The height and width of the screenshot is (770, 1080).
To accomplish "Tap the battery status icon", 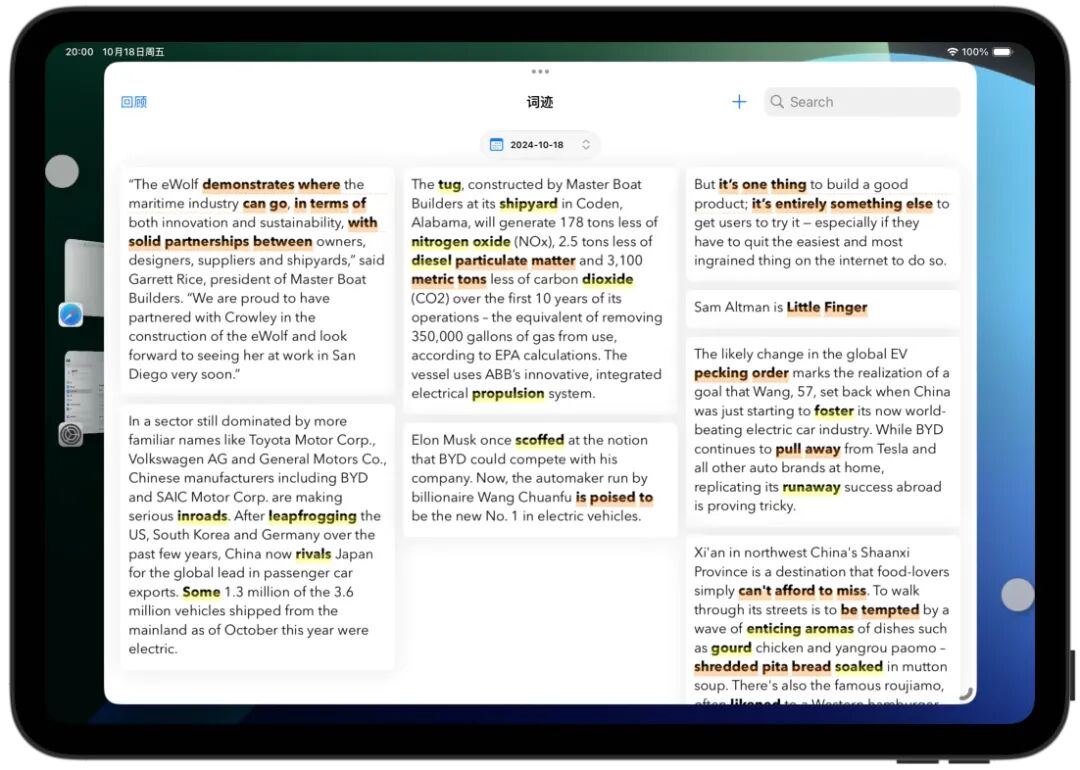I will pyautogui.click(x=1003, y=52).
